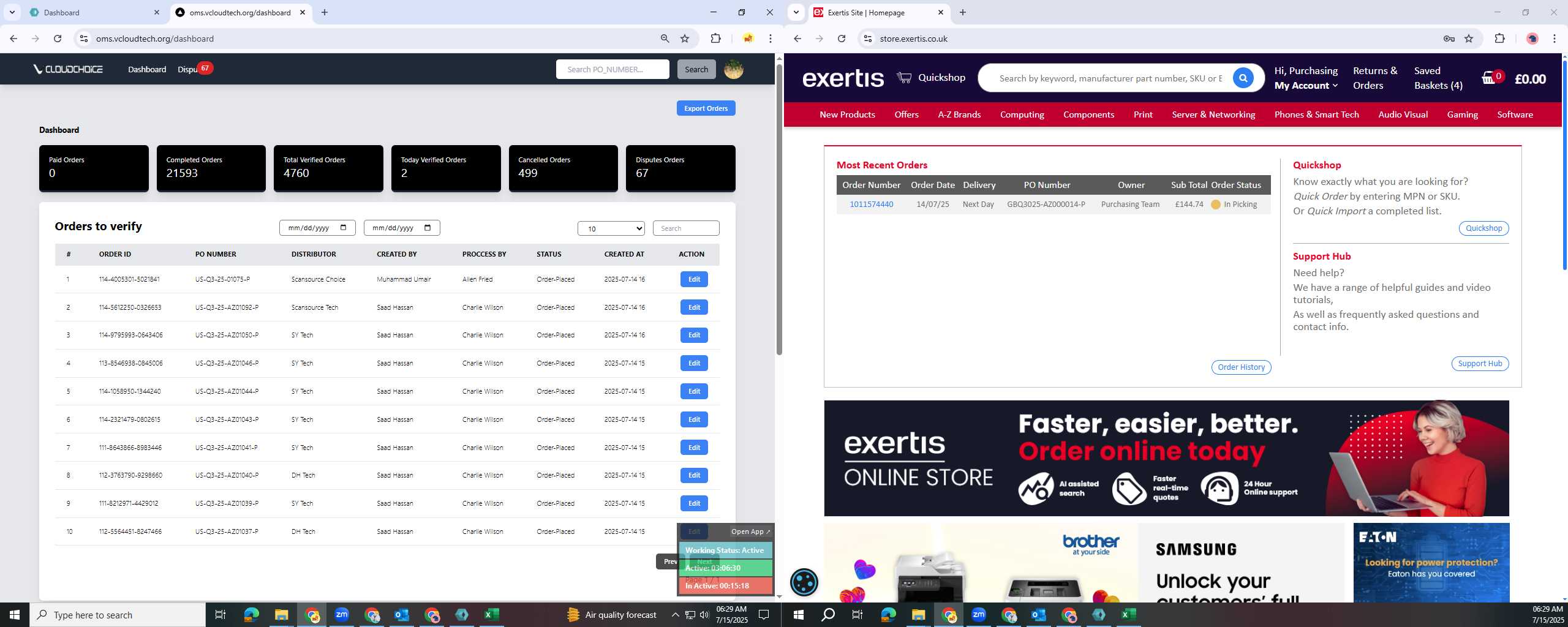Image resolution: width=1568 pixels, height=627 pixels.
Task: Open Server & Networking menu on Exertis
Action: pyautogui.click(x=1213, y=115)
